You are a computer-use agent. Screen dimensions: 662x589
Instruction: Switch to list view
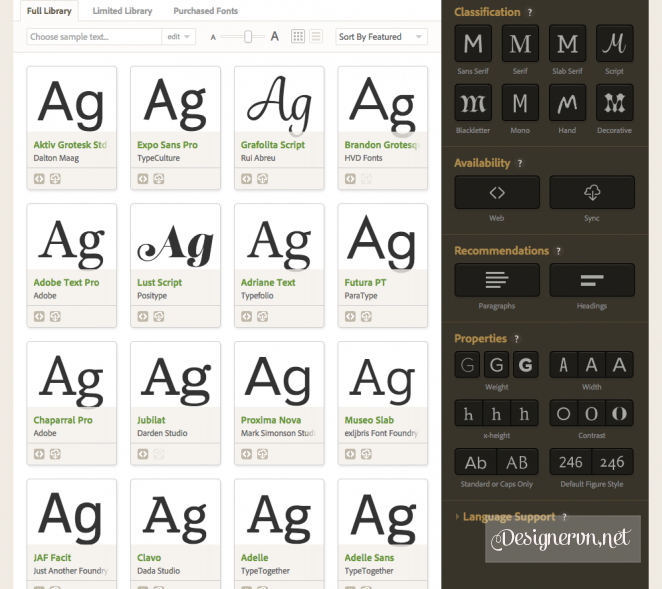click(316, 36)
